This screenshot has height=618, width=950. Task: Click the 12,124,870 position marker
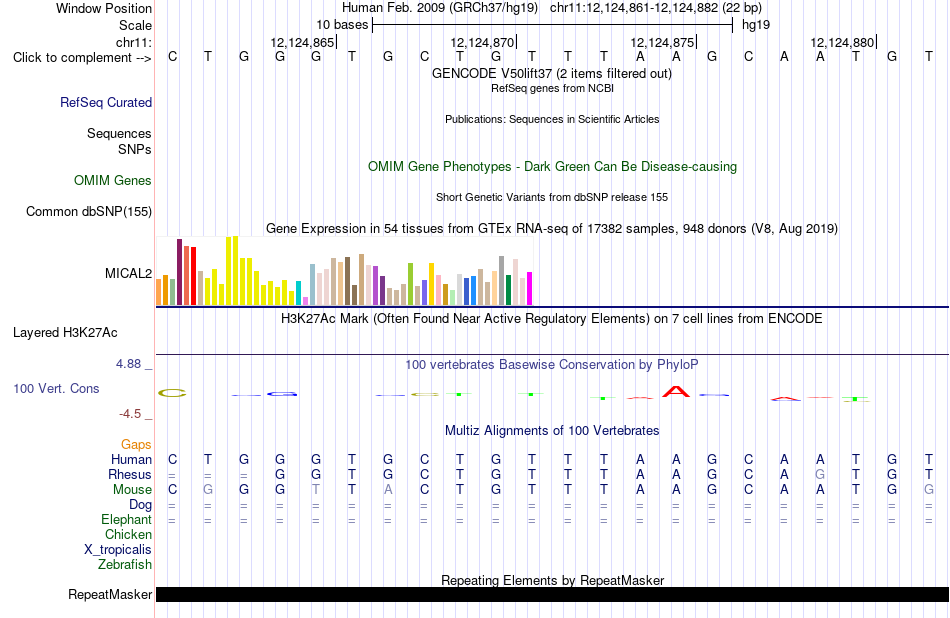(x=482, y=42)
